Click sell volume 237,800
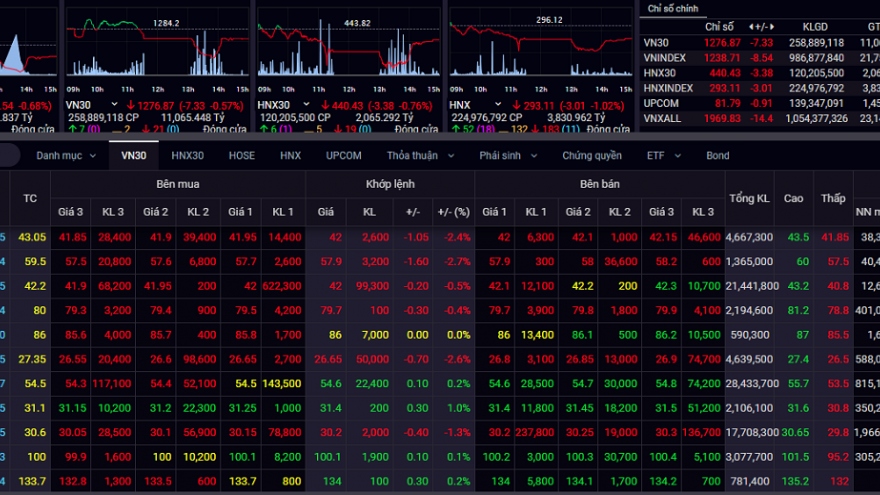 point(534,432)
